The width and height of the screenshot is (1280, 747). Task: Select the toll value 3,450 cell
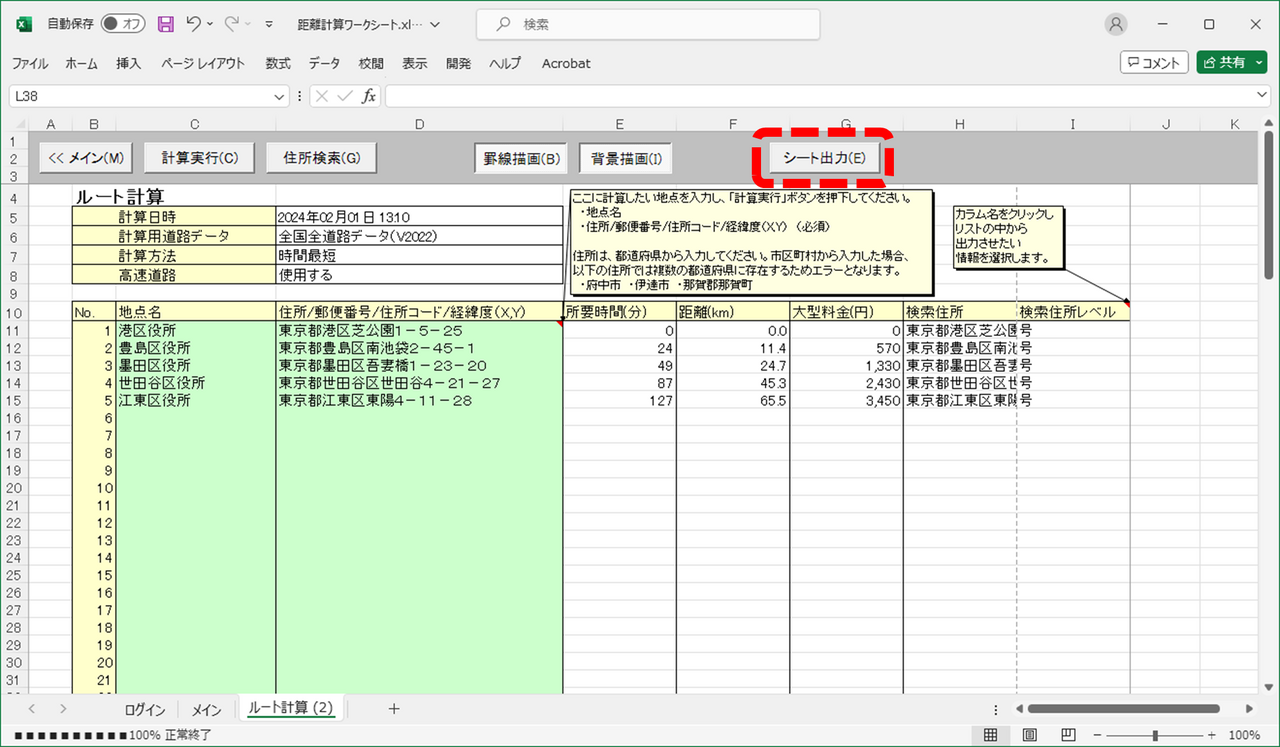846,400
